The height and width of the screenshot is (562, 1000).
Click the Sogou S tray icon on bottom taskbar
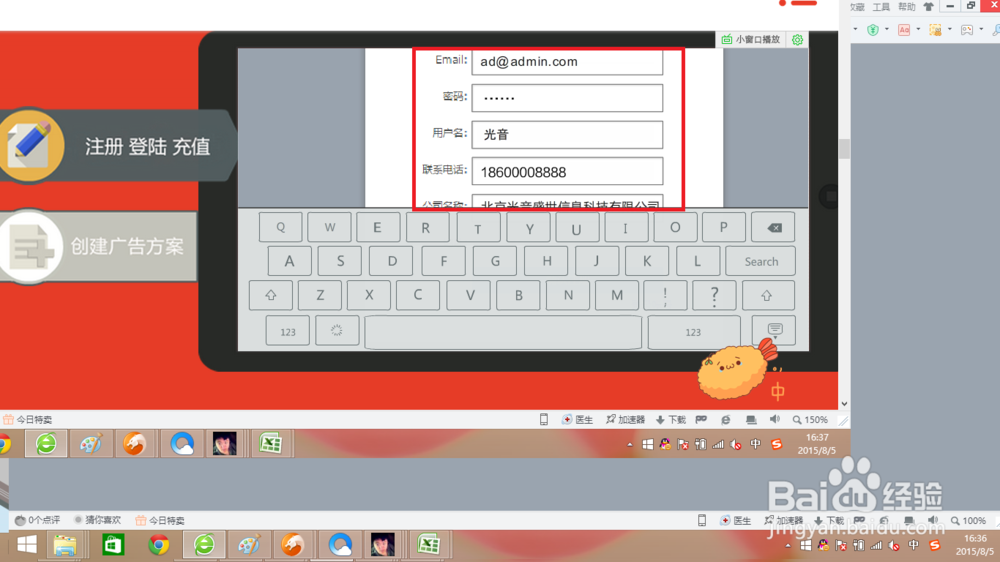click(934, 545)
